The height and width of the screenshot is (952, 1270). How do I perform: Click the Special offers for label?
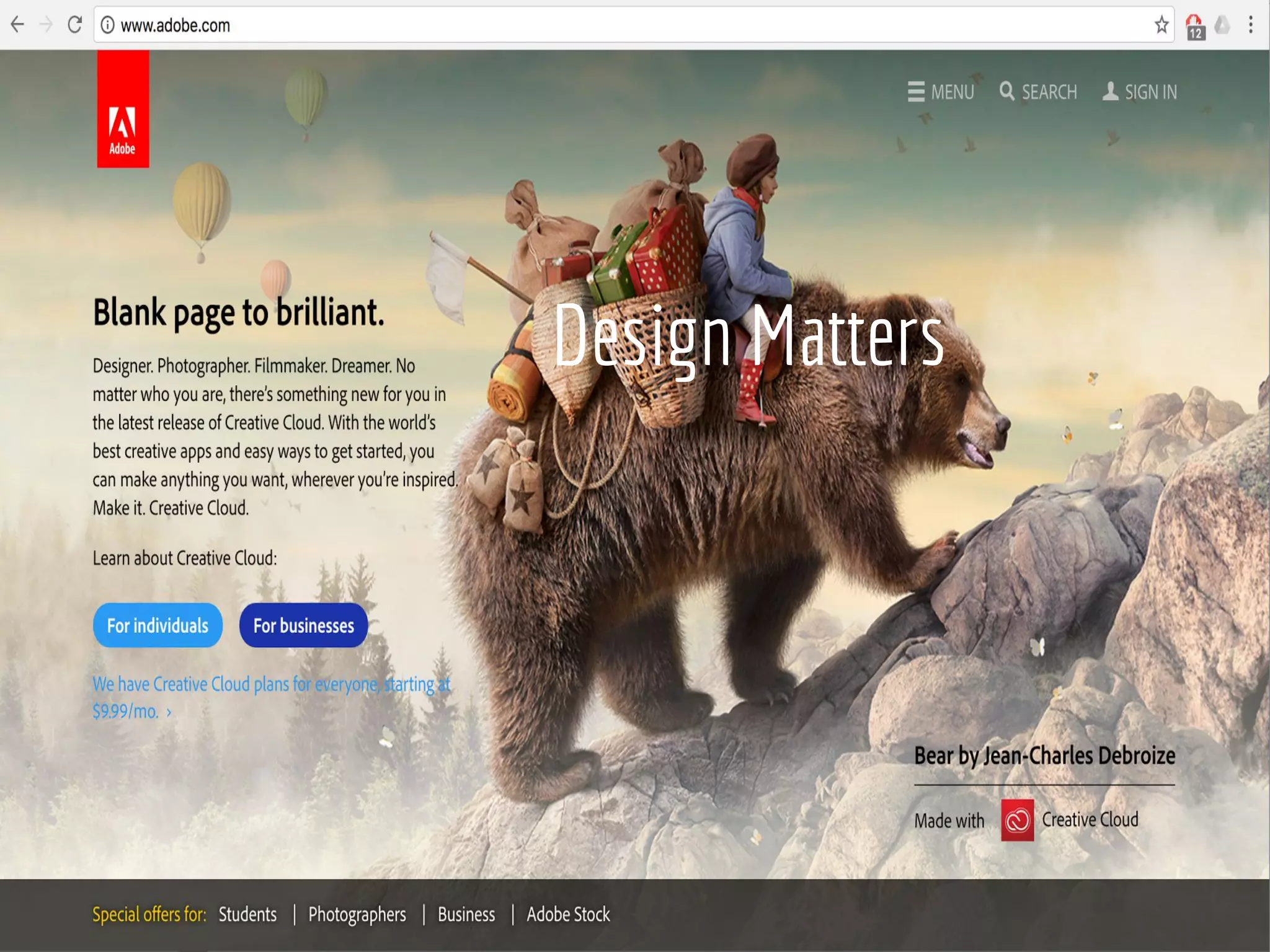pos(149,914)
